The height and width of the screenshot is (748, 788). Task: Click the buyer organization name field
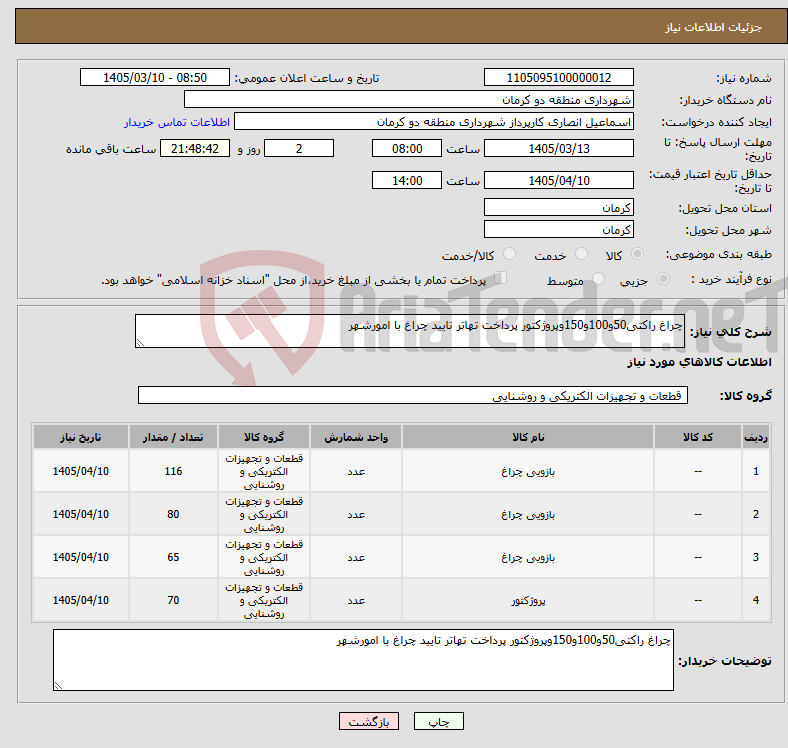(409, 100)
